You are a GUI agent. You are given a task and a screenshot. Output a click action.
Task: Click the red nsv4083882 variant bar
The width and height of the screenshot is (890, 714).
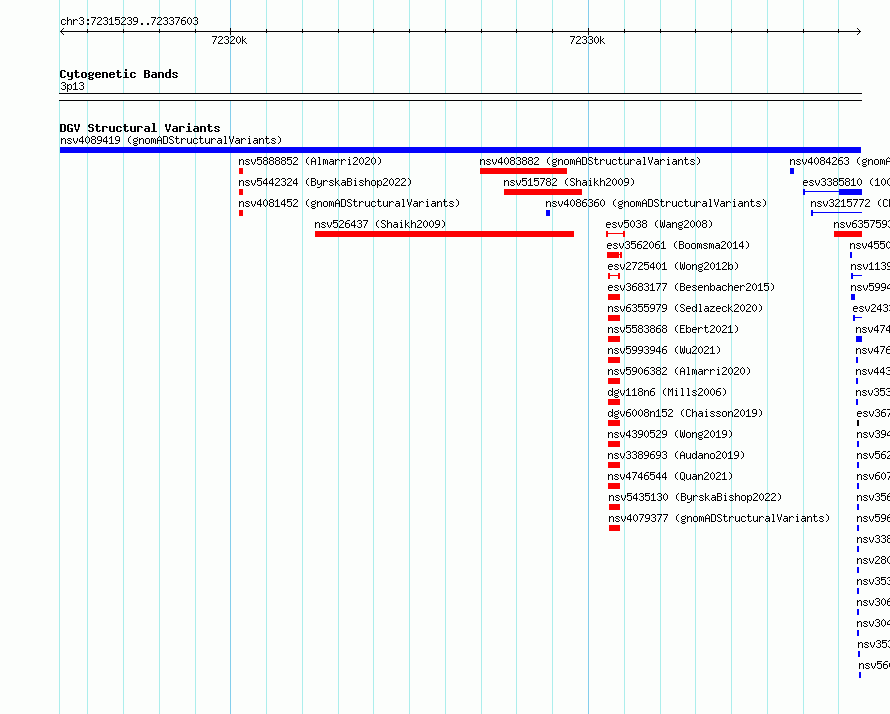[x=523, y=171]
